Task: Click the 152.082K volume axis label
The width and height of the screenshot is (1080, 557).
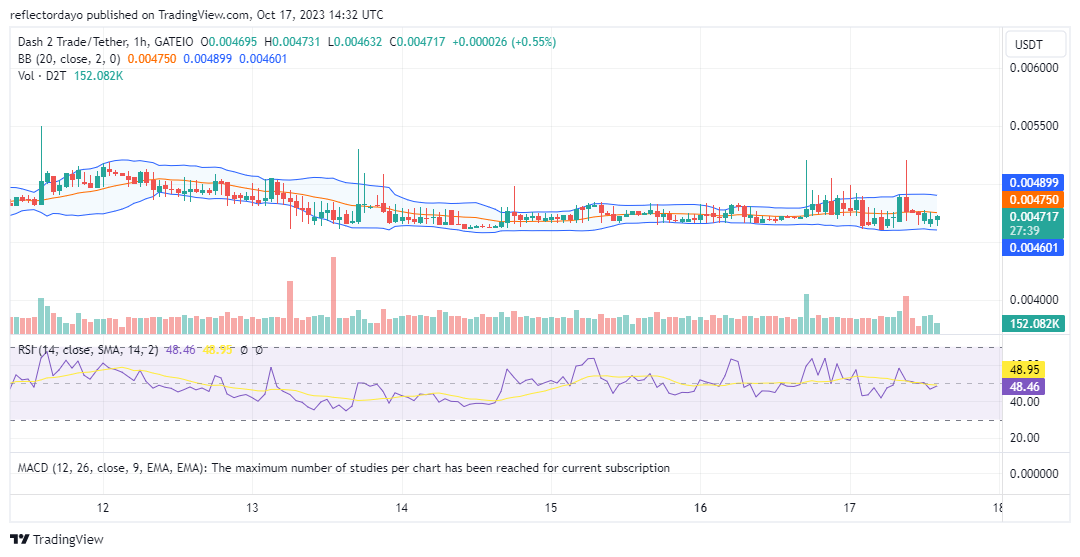Action: click(x=1033, y=323)
